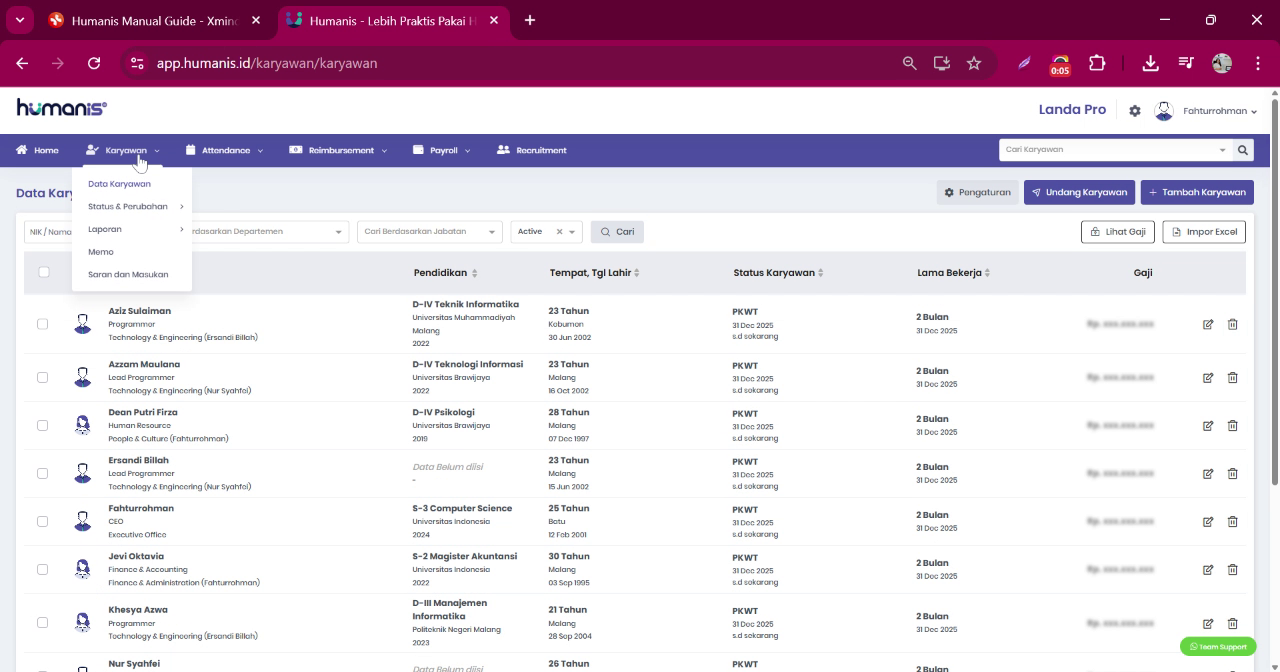
Task: Edit Jevi Oktavia's employee record
Action: pyautogui.click(x=1208, y=569)
